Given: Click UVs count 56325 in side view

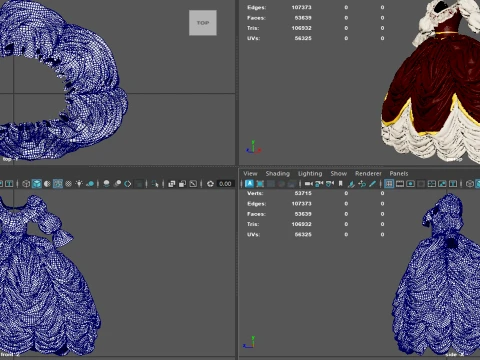Looking at the screenshot, I should click(x=303, y=234).
